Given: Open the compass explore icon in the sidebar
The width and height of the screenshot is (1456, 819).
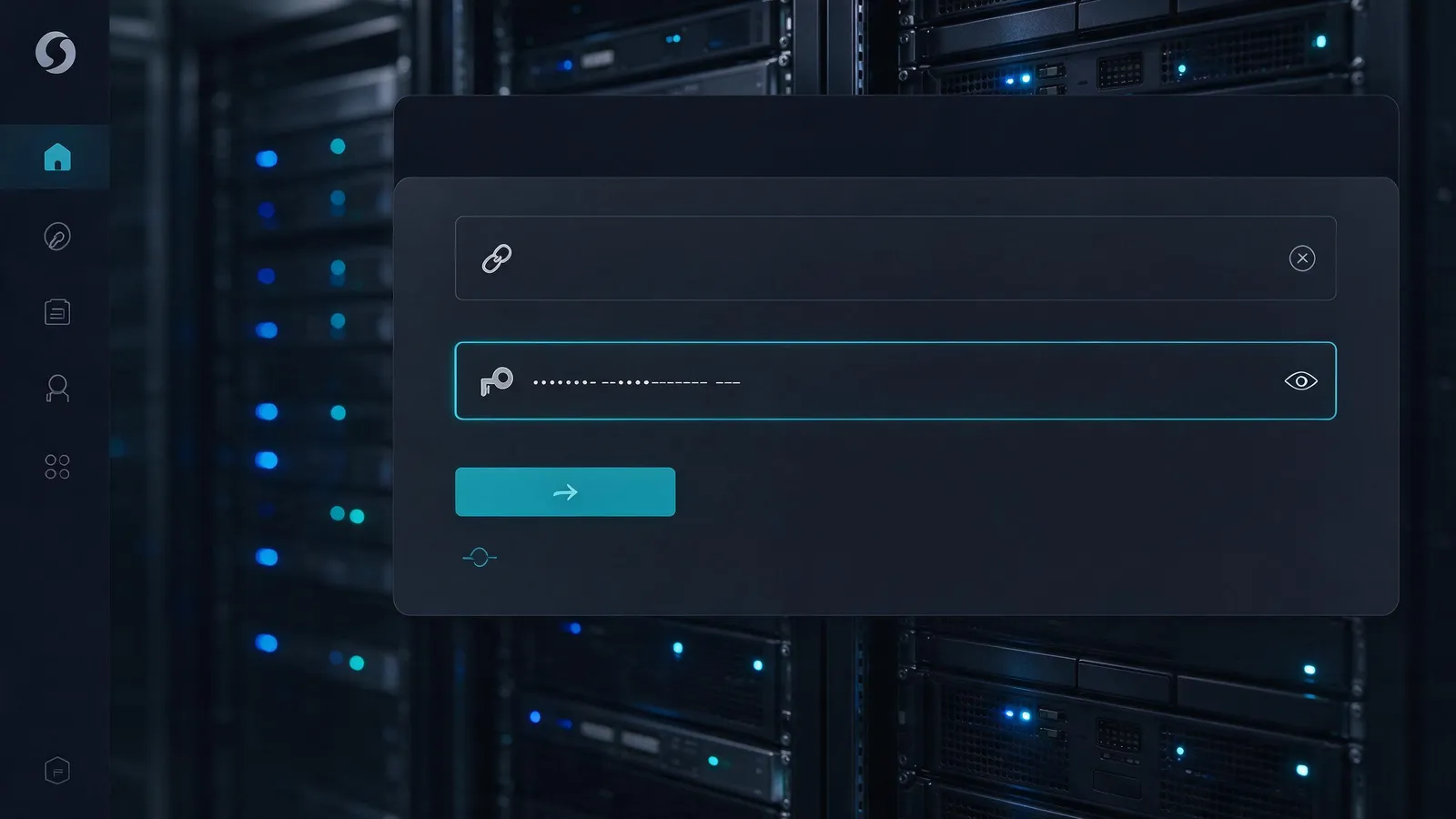Looking at the screenshot, I should point(57,237).
